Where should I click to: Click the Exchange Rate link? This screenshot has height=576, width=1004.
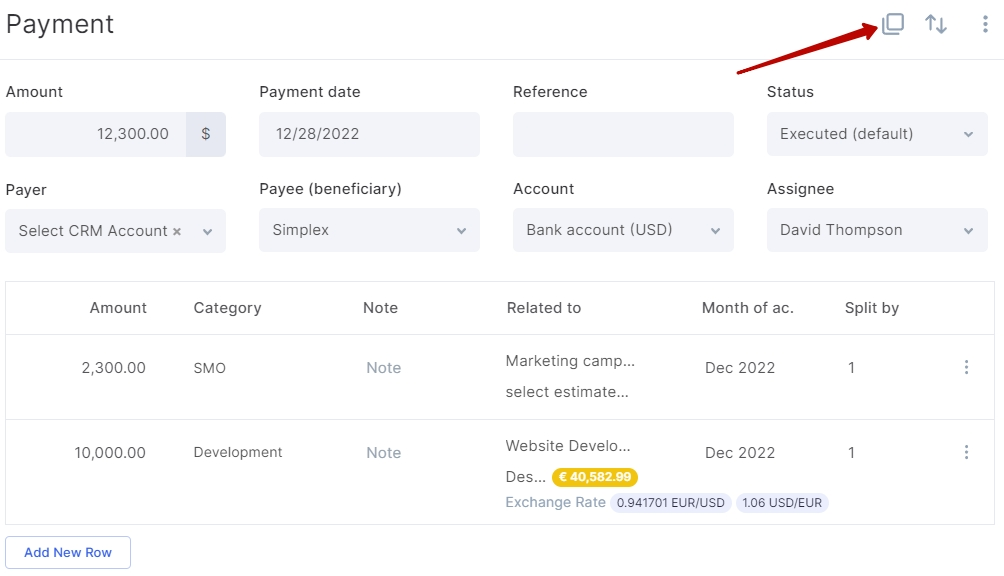[x=555, y=502]
